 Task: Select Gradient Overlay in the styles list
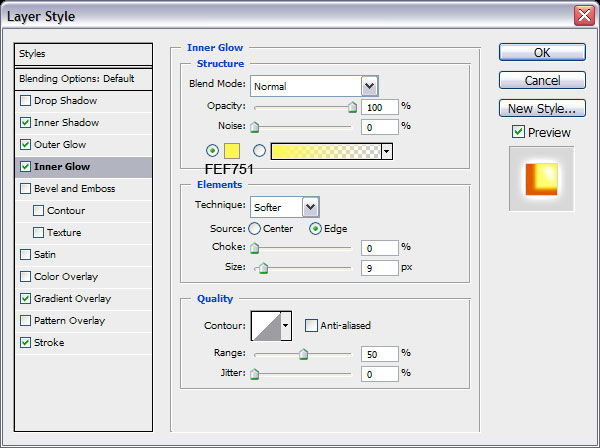(x=72, y=298)
